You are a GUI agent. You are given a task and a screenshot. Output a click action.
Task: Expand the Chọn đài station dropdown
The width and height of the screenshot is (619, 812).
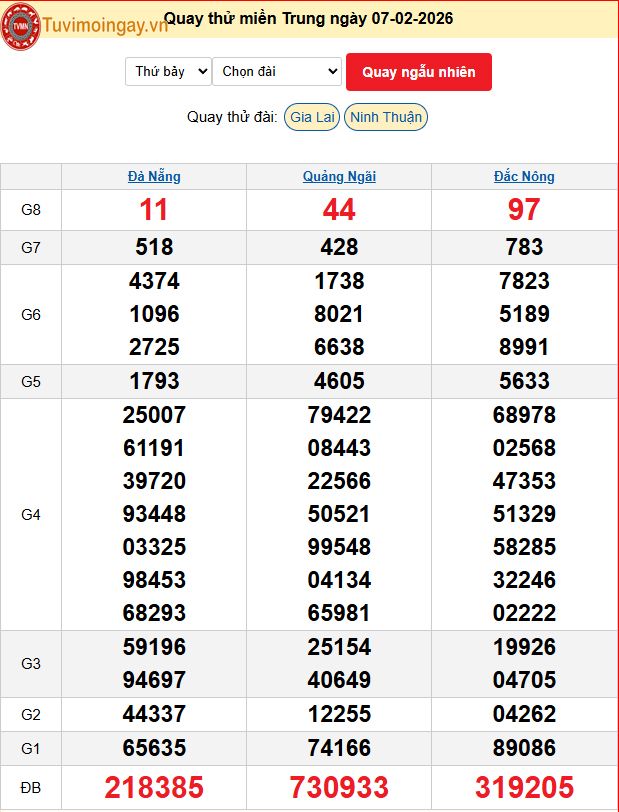(x=277, y=71)
